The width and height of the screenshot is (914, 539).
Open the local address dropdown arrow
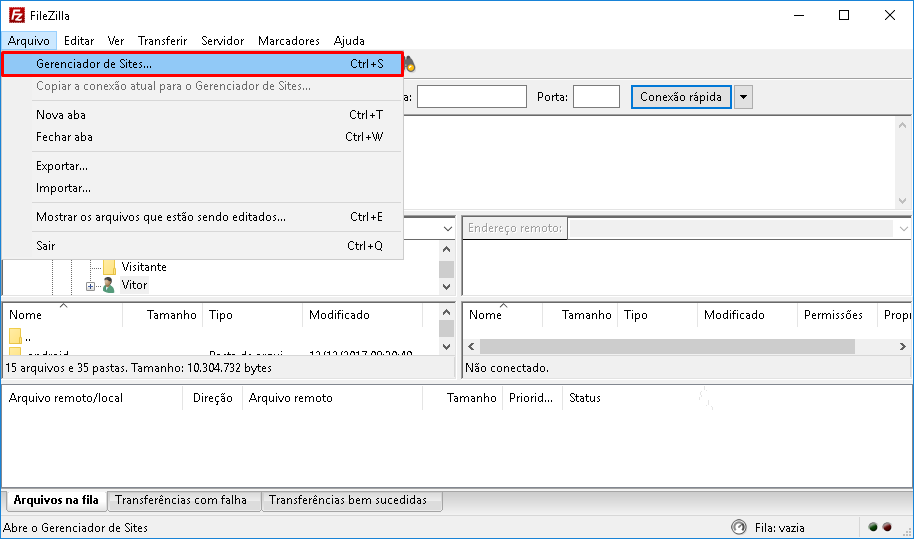447,228
